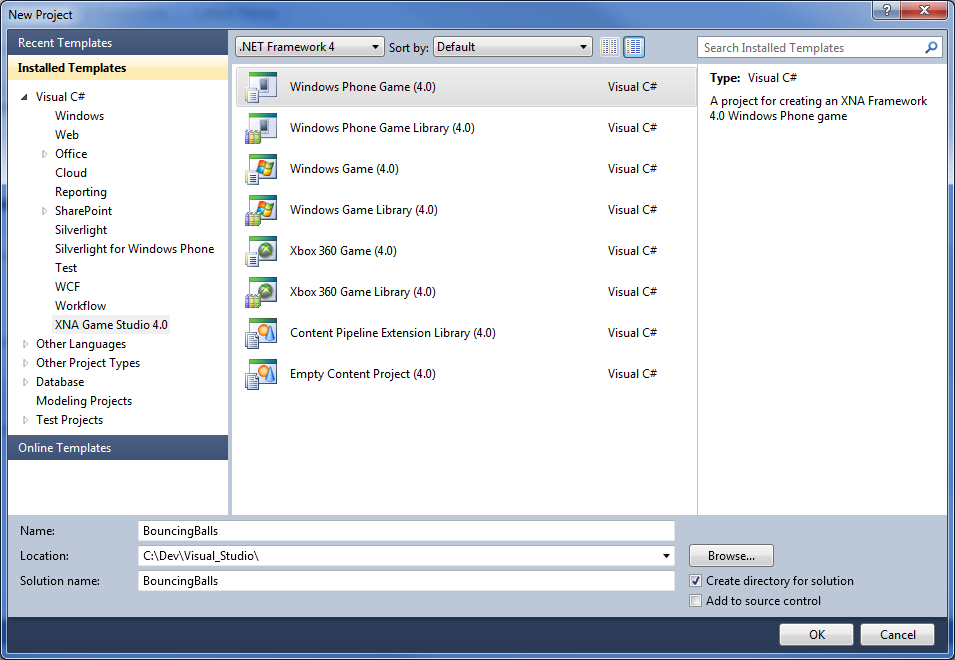This screenshot has height=660, width=955.
Task: Expand the Office tree node
Action: (44, 154)
